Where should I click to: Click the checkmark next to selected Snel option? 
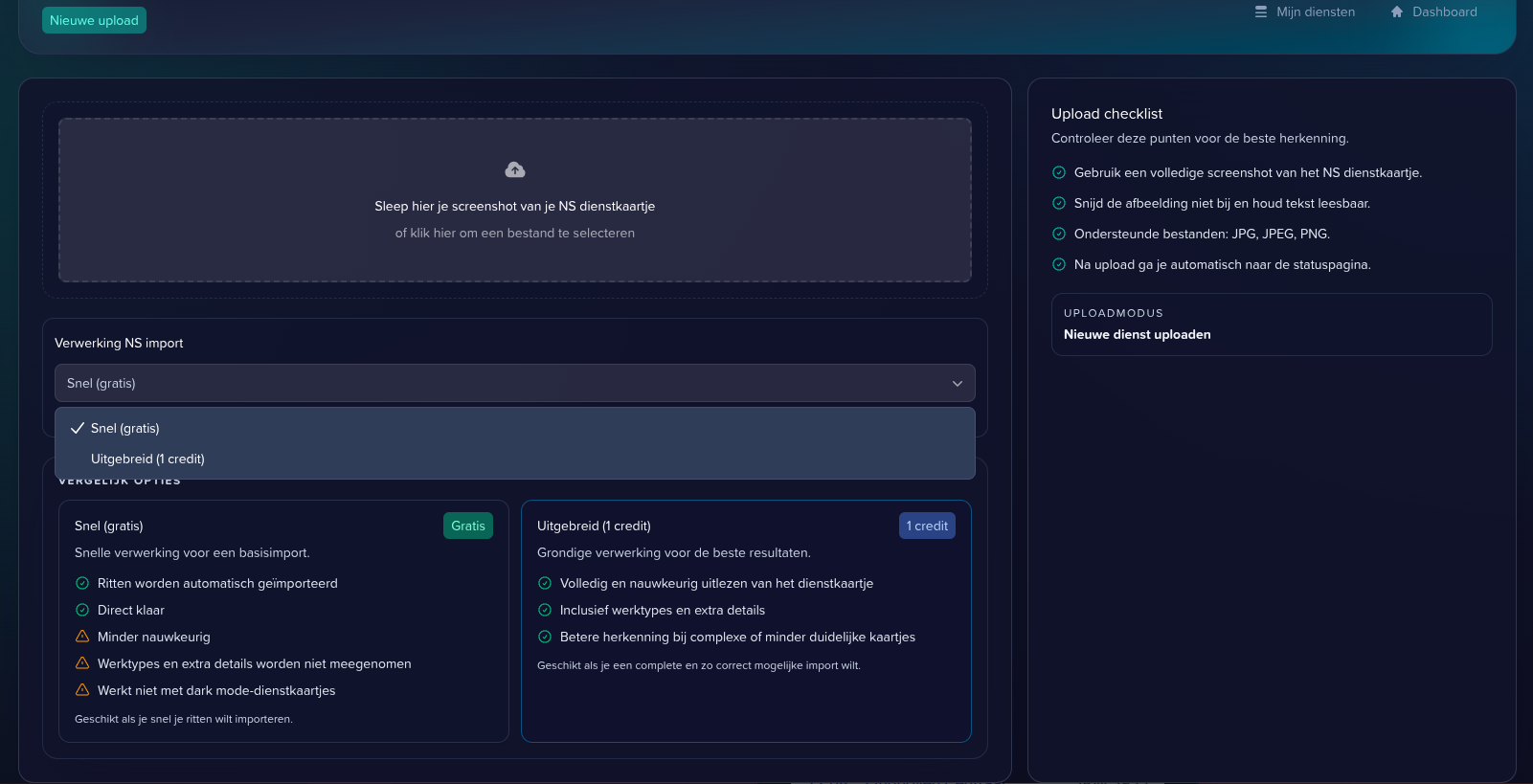(78, 428)
